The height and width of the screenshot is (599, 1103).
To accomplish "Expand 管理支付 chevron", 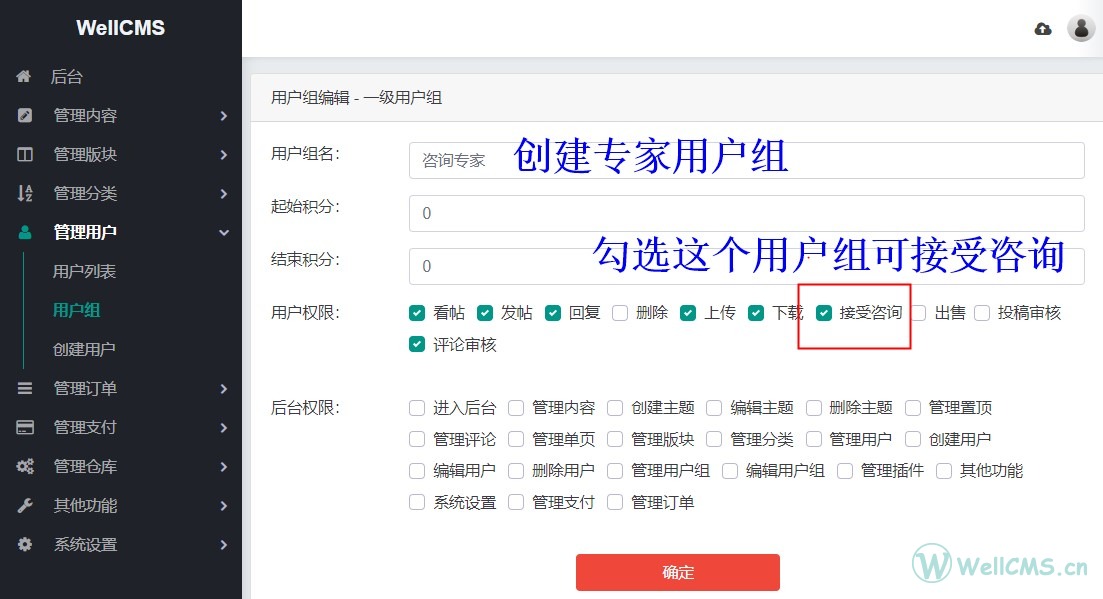I will [224, 427].
